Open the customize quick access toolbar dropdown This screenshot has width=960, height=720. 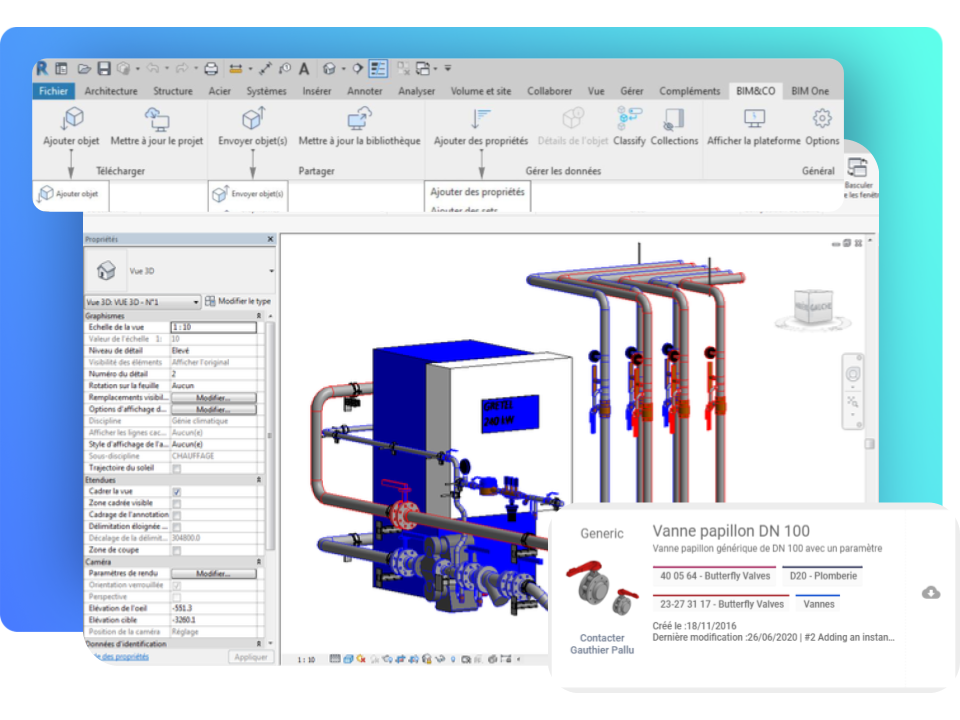pyautogui.click(x=448, y=69)
